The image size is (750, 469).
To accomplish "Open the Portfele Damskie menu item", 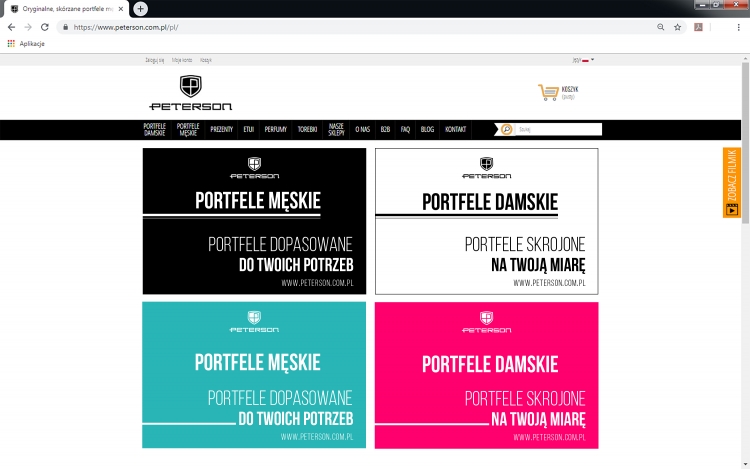I will pos(154,130).
